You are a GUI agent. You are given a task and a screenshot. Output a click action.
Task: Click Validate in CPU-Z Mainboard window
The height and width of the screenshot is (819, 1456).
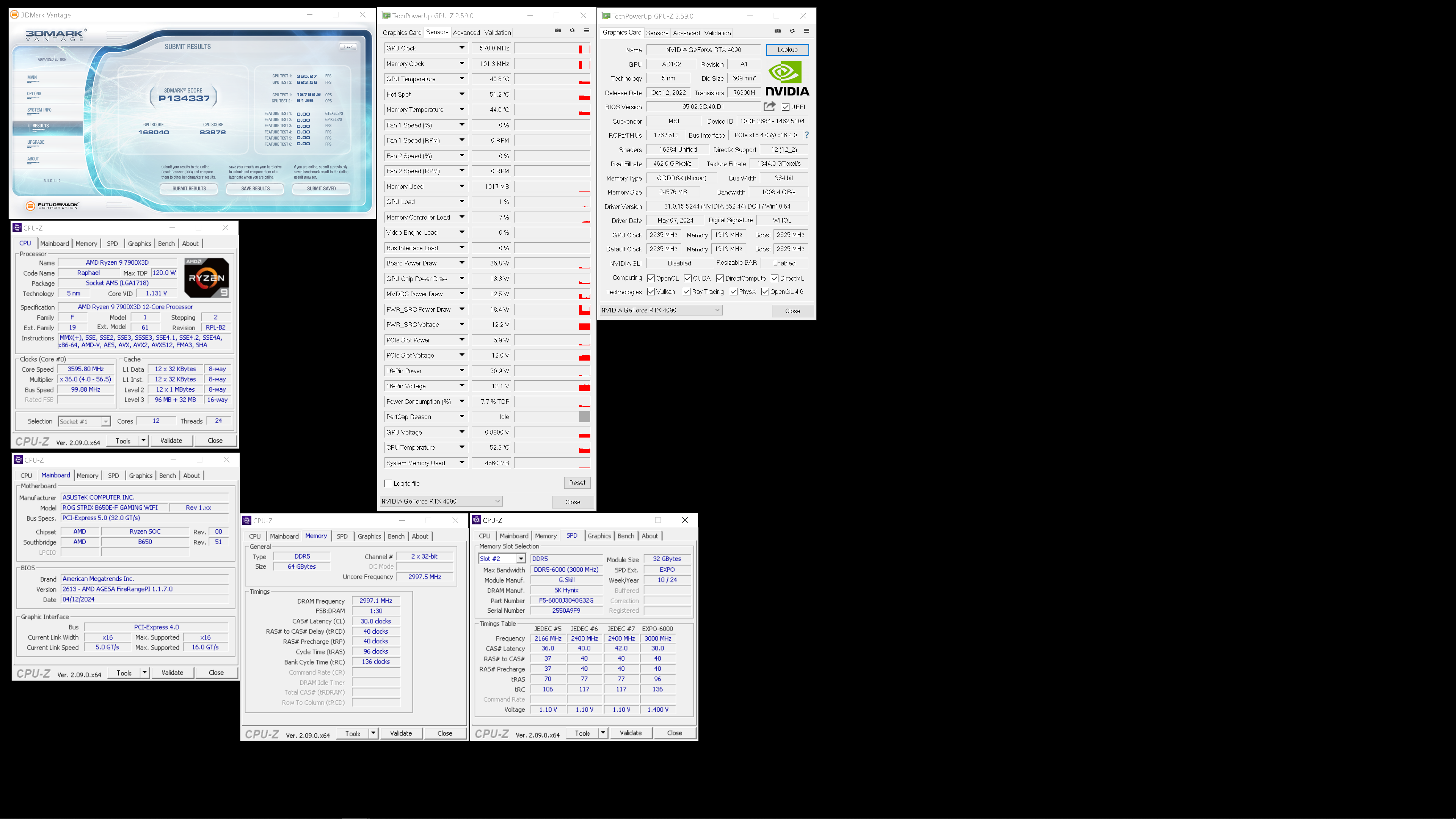pos(173,673)
